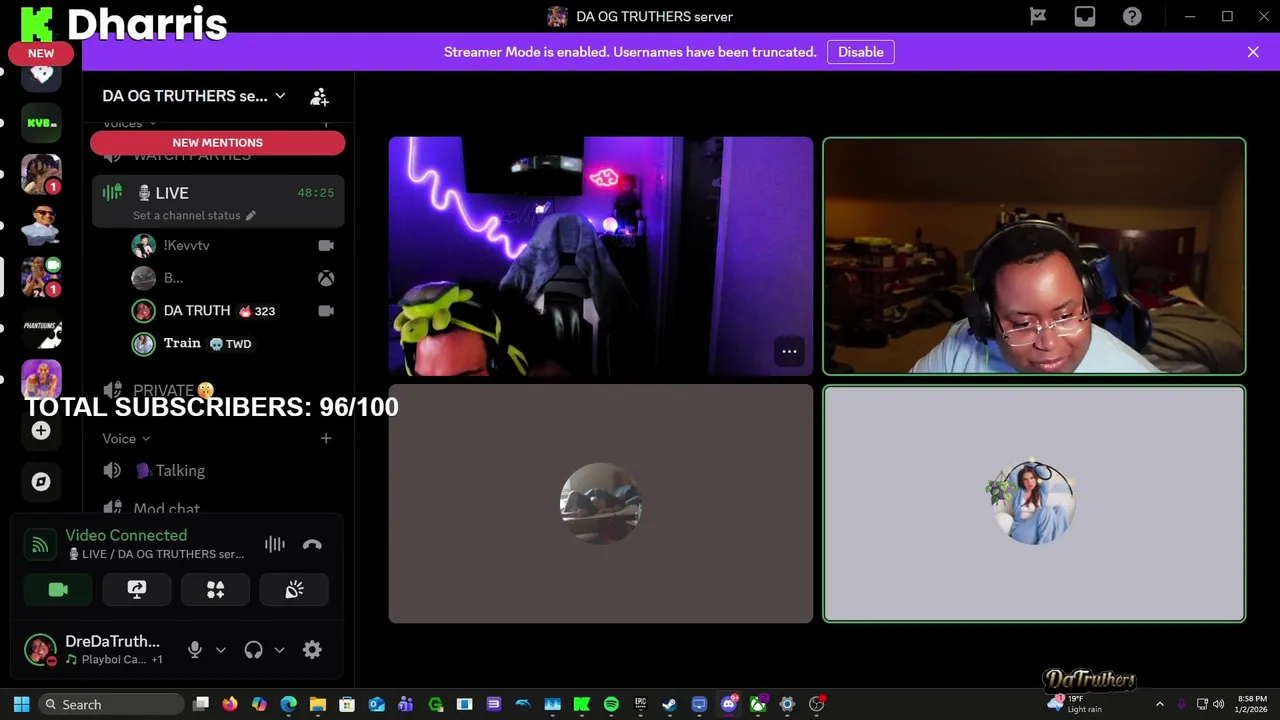Open Firefox from the taskbar
Viewport: 1280px width, 720px height.
pos(230,704)
